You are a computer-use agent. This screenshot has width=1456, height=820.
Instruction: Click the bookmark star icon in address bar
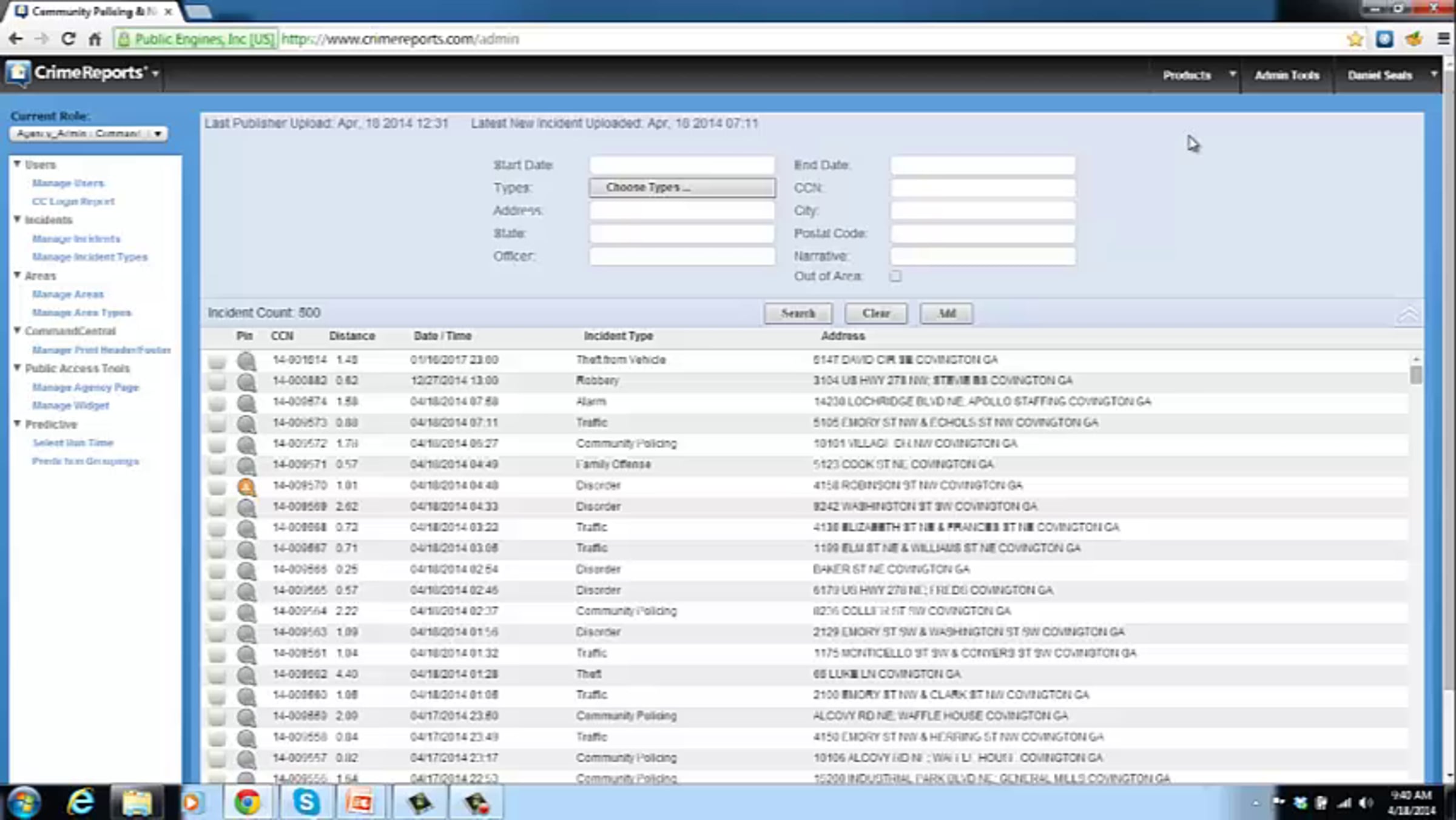[x=1355, y=39]
